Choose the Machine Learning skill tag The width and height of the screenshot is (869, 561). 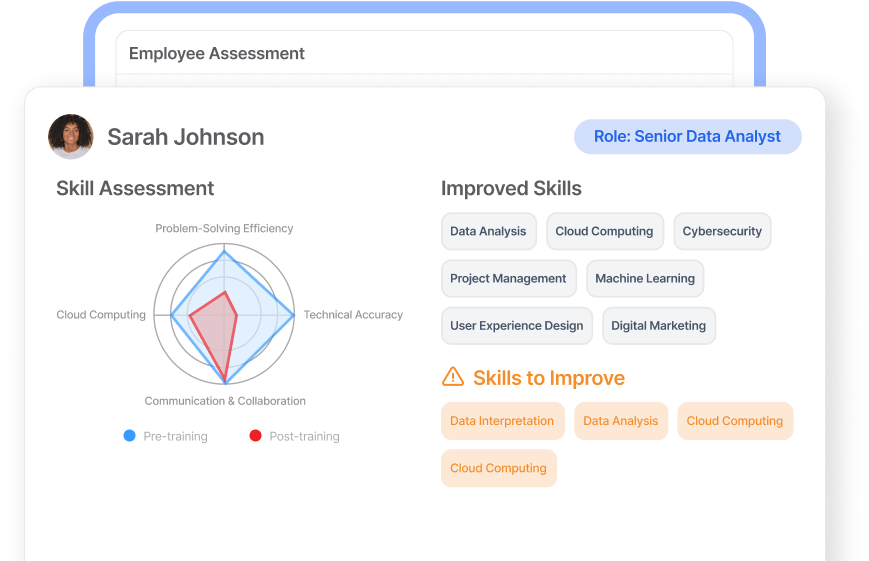tap(645, 279)
